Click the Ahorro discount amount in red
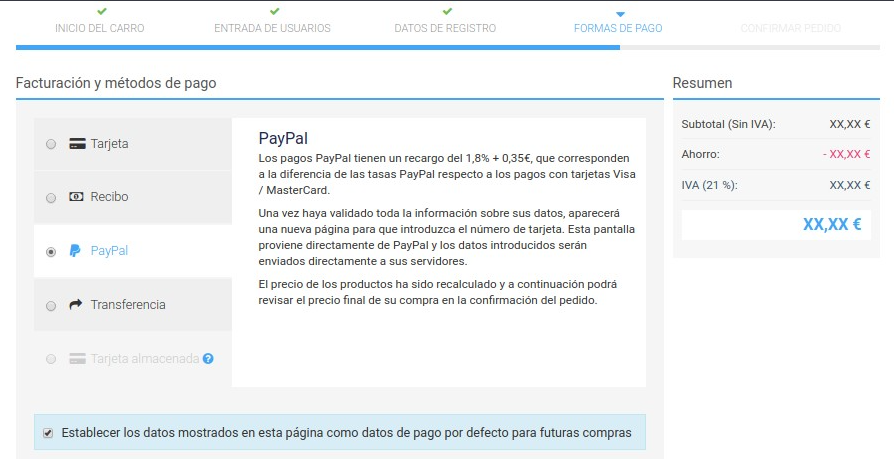Image resolution: width=894 pixels, height=459 pixels. (846, 155)
